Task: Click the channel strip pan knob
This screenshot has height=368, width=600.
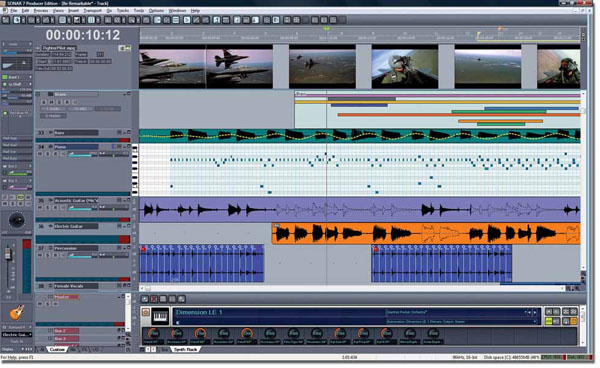Action: [x=16, y=220]
